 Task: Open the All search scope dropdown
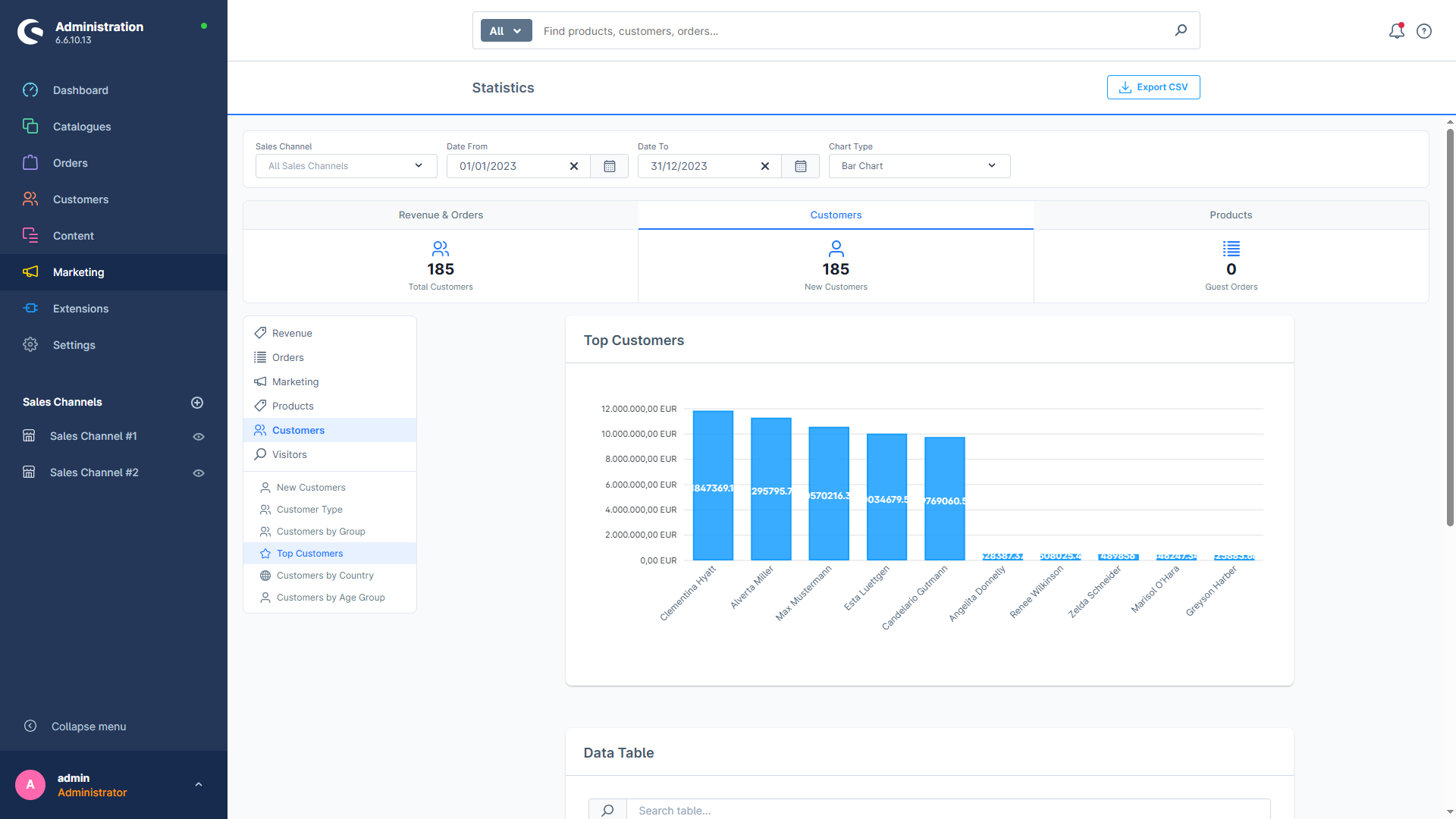click(505, 30)
